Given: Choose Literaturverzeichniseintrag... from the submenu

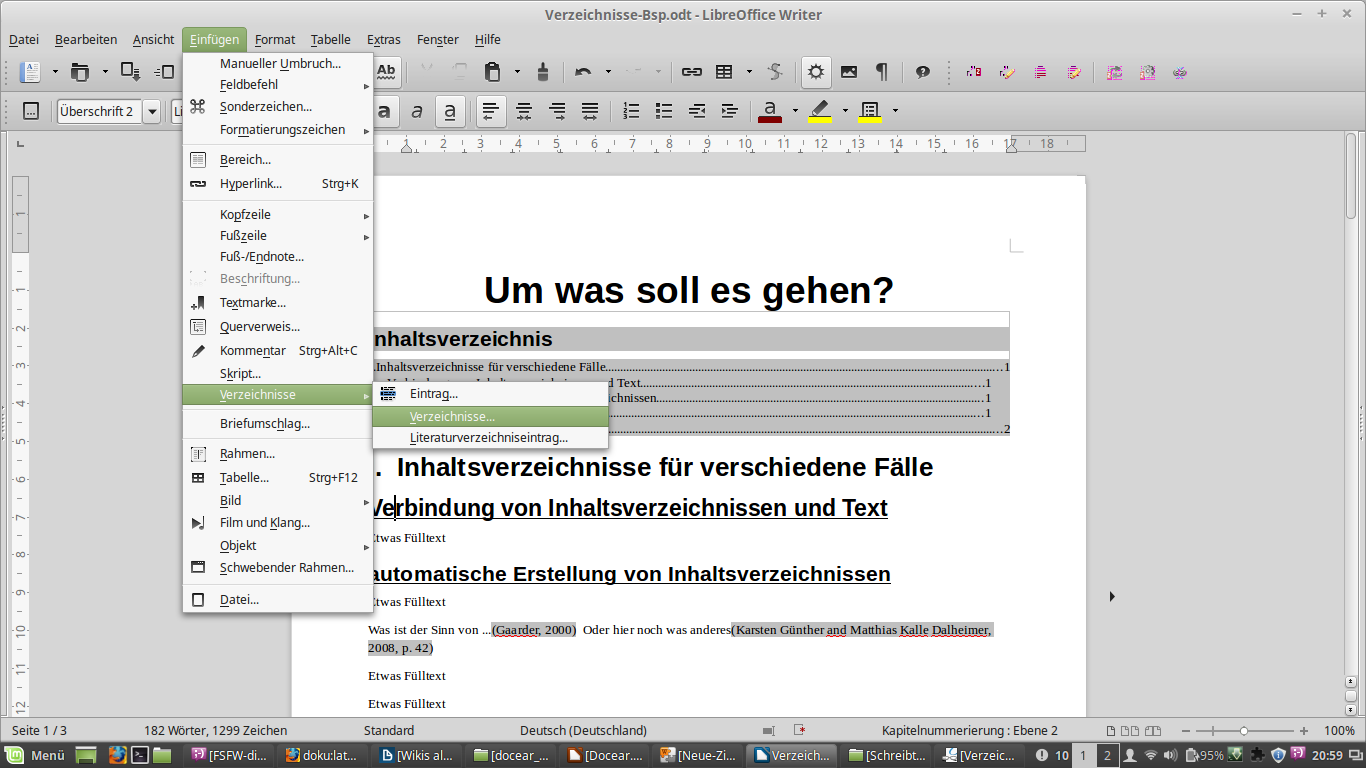Looking at the screenshot, I should (488, 437).
